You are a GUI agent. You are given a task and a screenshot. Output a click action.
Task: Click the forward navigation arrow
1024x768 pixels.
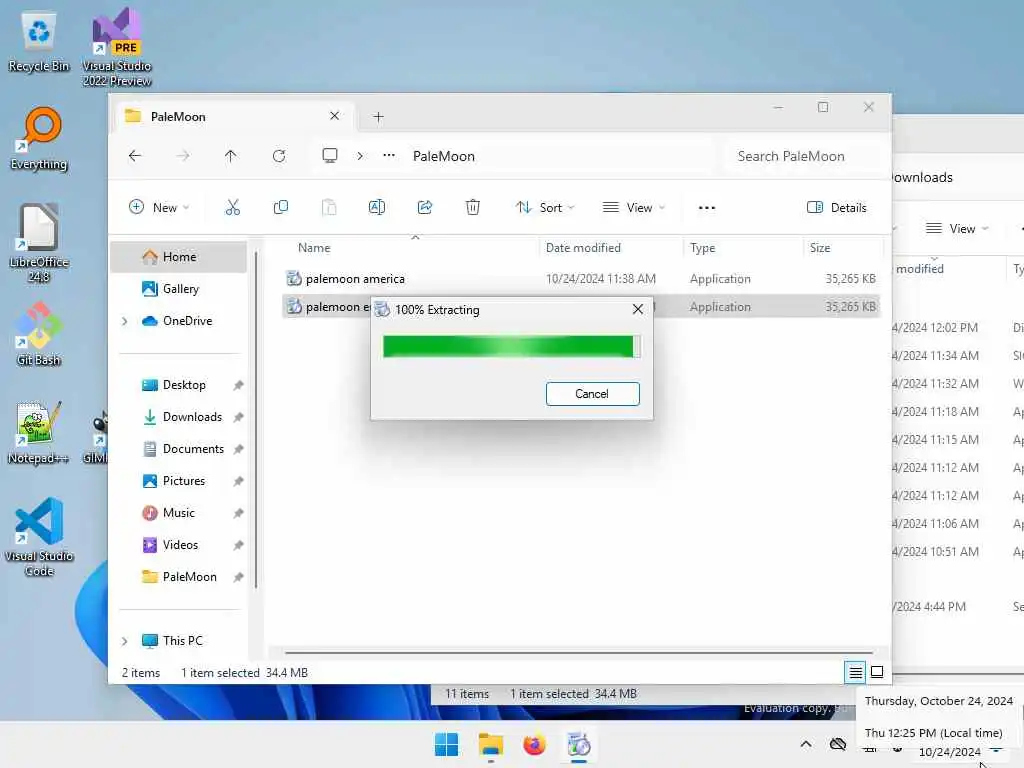(x=184, y=156)
